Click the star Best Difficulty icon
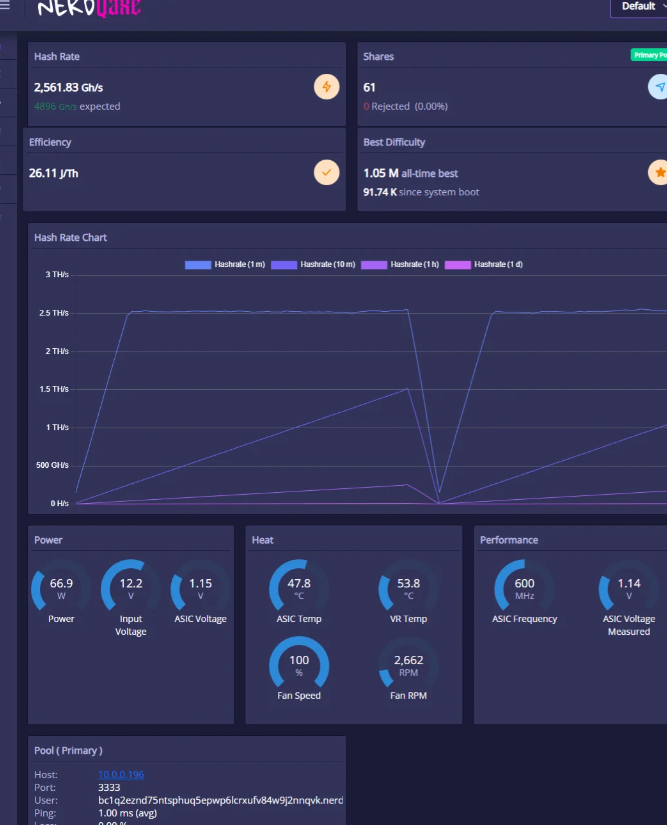 658,172
